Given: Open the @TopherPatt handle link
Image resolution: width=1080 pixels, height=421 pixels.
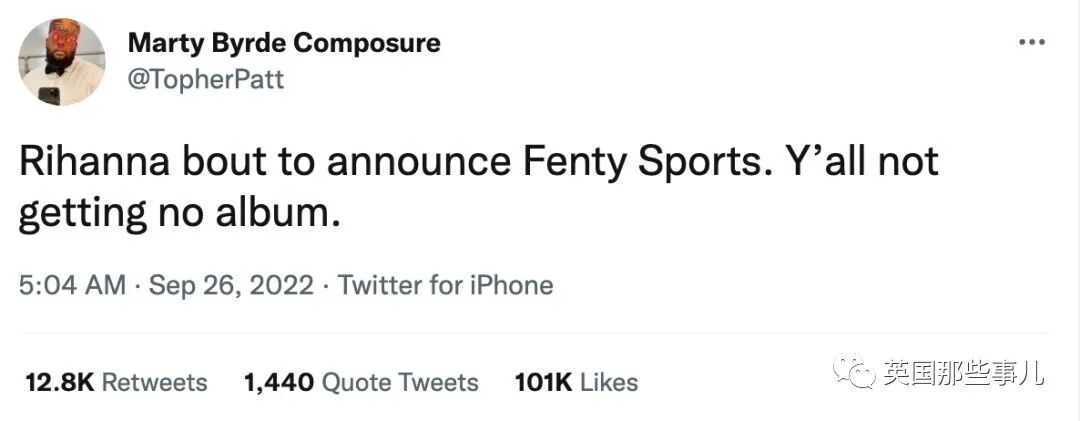Looking at the screenshot, I should click(206, 80).
